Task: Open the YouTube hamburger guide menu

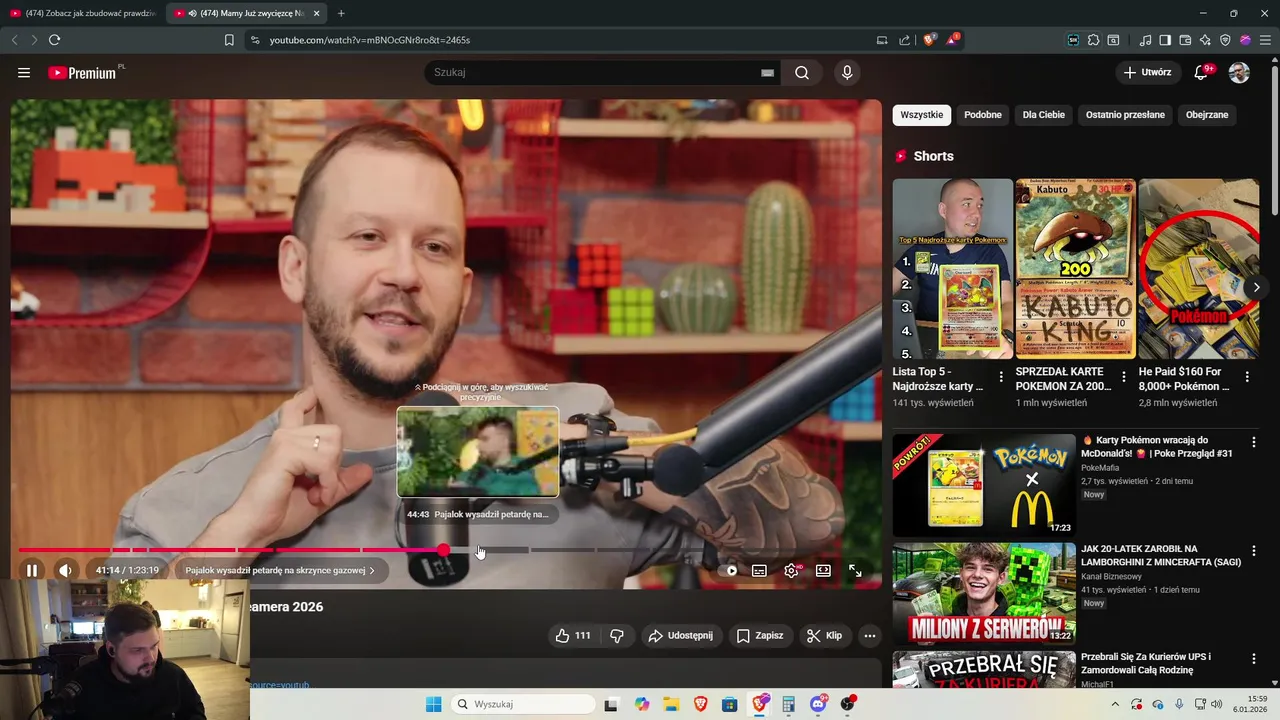Action: (x=24, y=73)
